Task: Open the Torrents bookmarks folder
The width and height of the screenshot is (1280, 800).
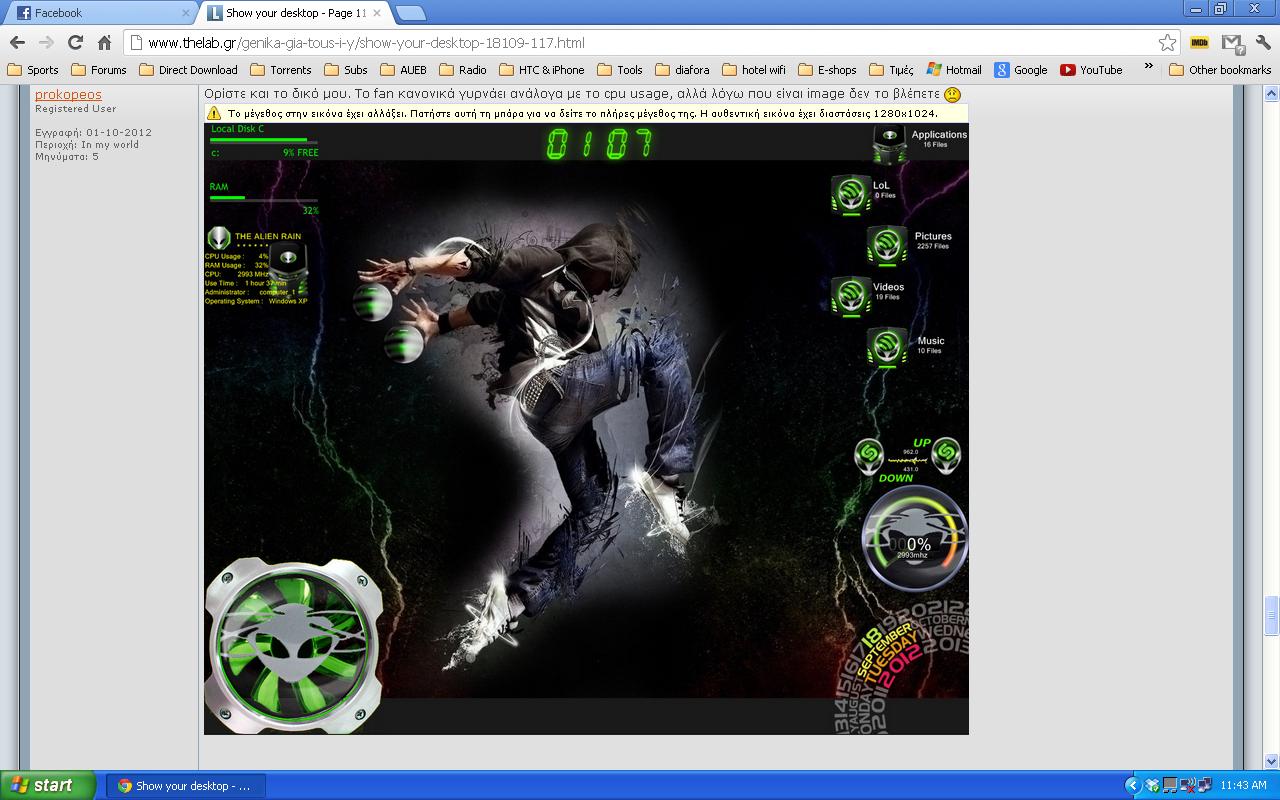Action: [281, 70]
